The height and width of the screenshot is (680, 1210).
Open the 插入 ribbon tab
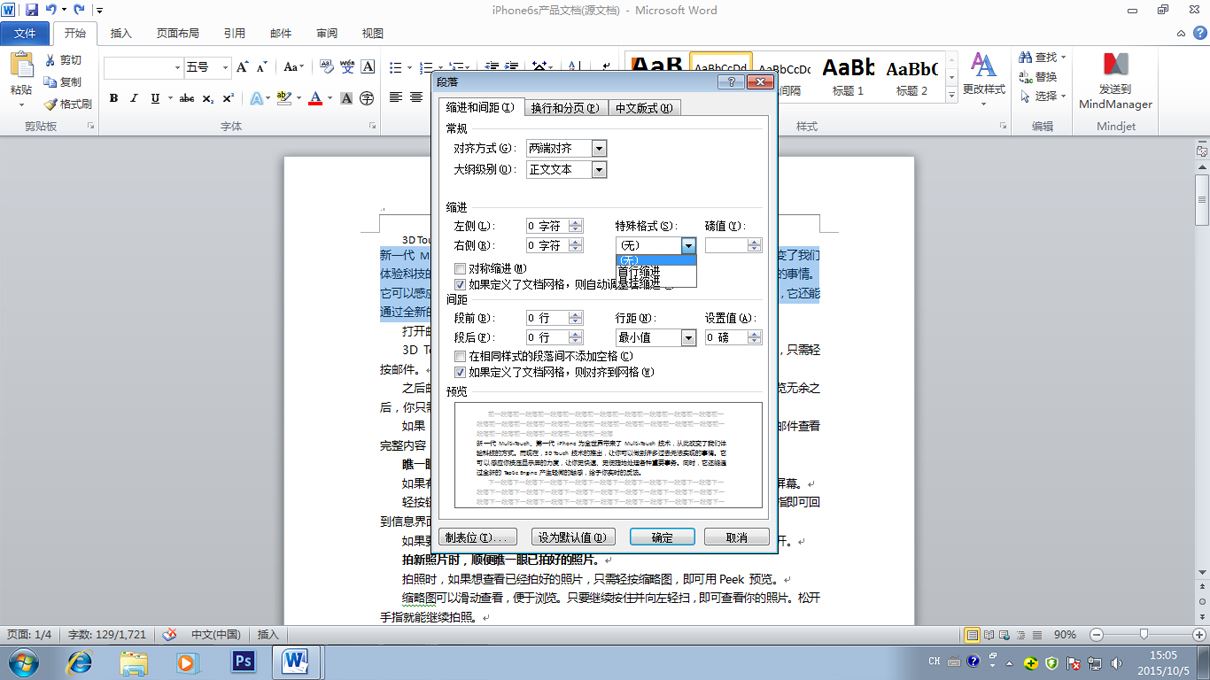point(121,33)
